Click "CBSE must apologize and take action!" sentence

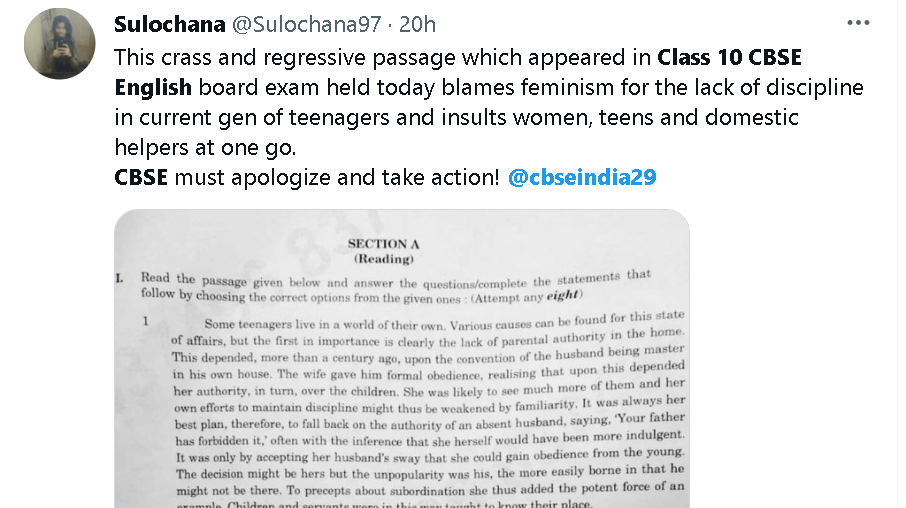pos(306,179)
